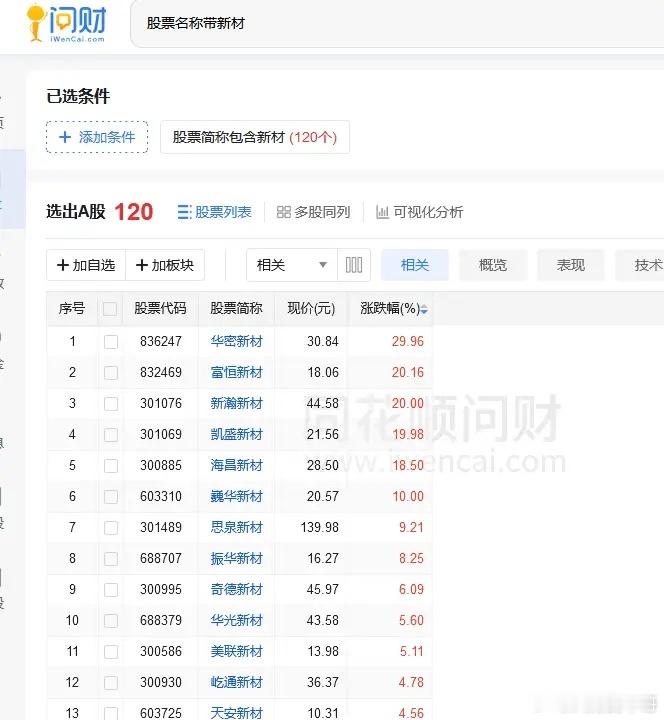Click change value 29.96

pos(408,342)
